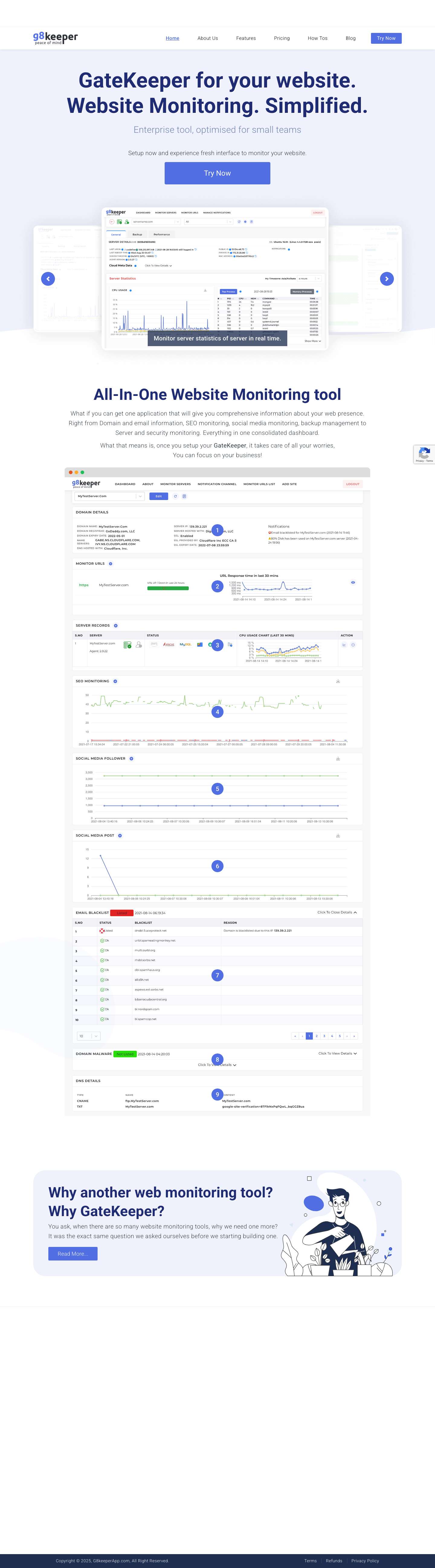Open the page size dropdown showing 10
This screenshot has width=435, height=1568.
[88, 1036]
